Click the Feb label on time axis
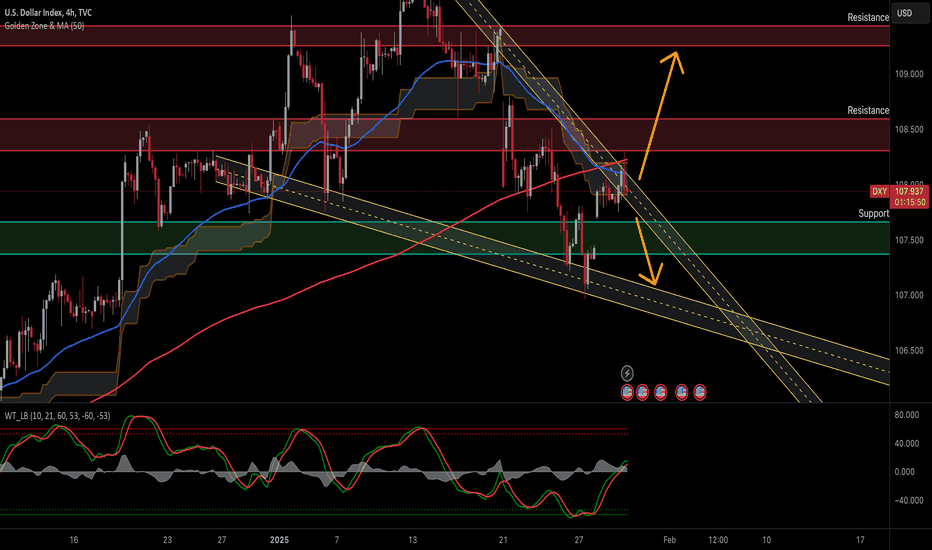932x550 pixels. click(x=669, y=540)
